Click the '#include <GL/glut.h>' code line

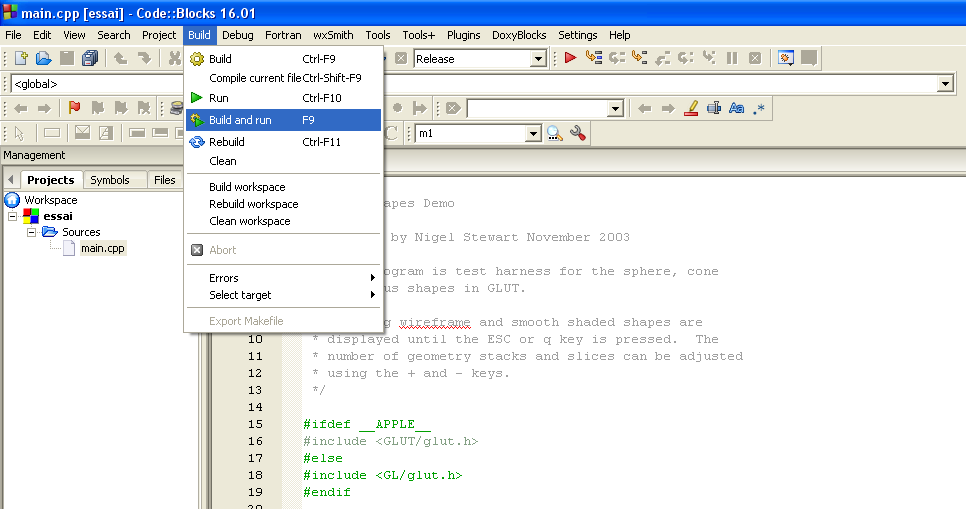[x=383, y=475]
